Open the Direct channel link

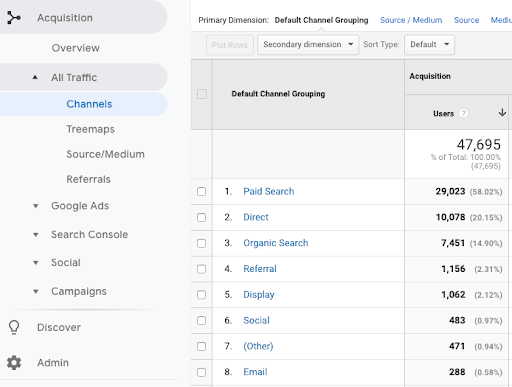[256, 217]
